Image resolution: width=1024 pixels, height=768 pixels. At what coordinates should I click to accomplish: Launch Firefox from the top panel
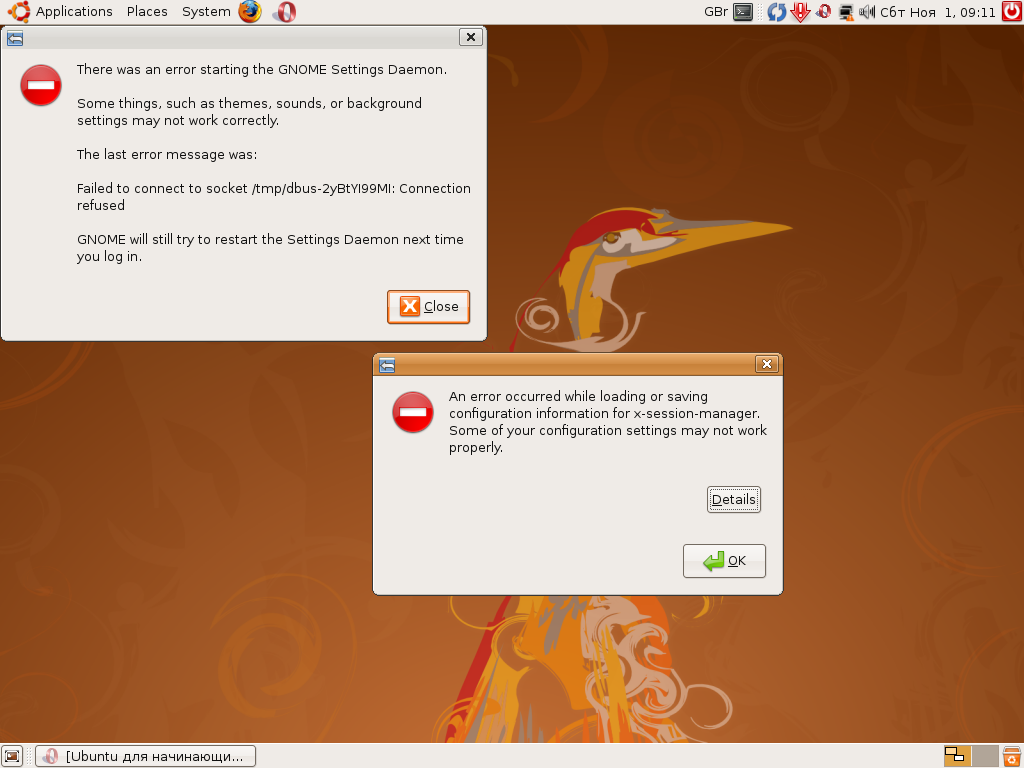(249, 12)
